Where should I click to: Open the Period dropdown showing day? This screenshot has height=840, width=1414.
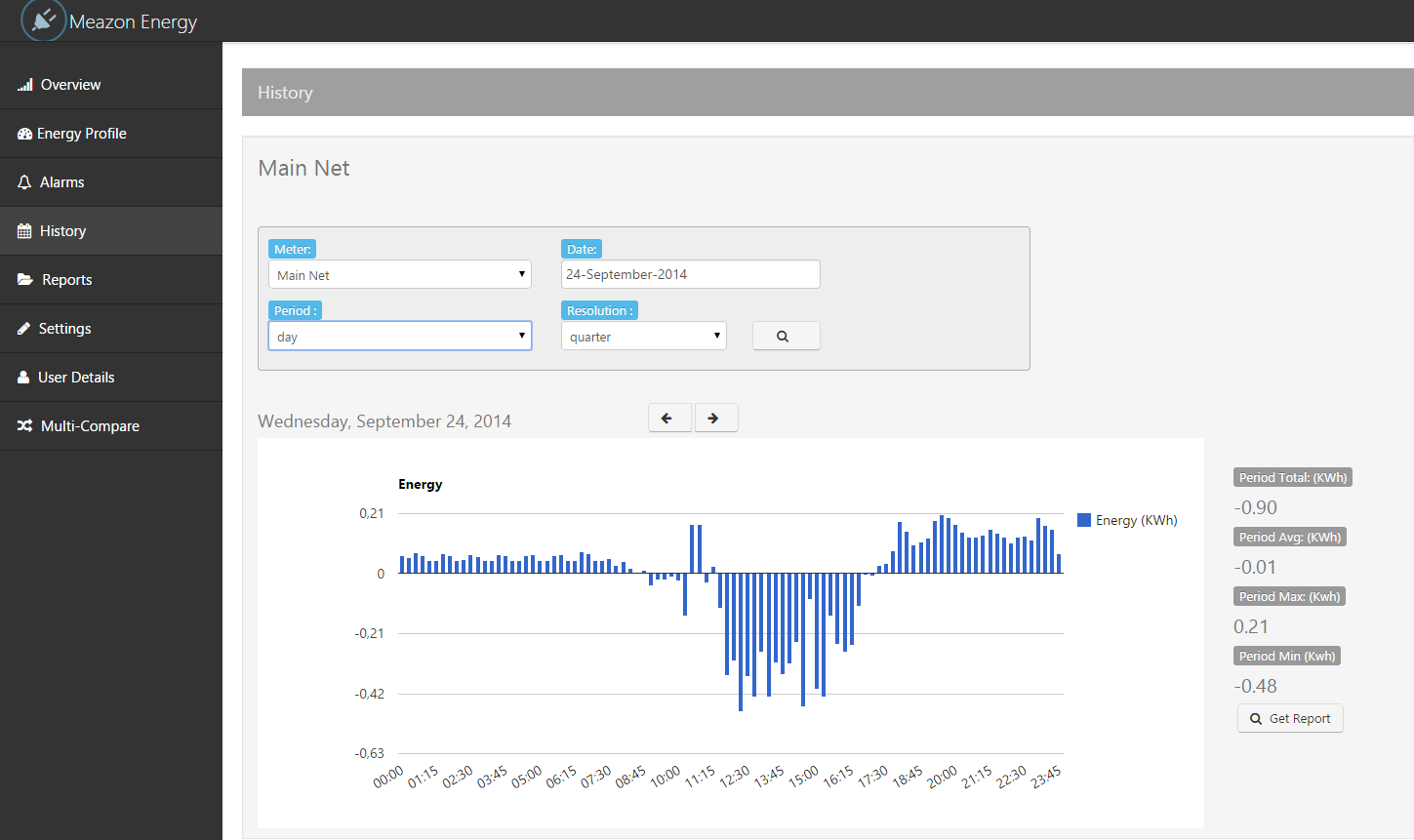[x=400, y=336]
